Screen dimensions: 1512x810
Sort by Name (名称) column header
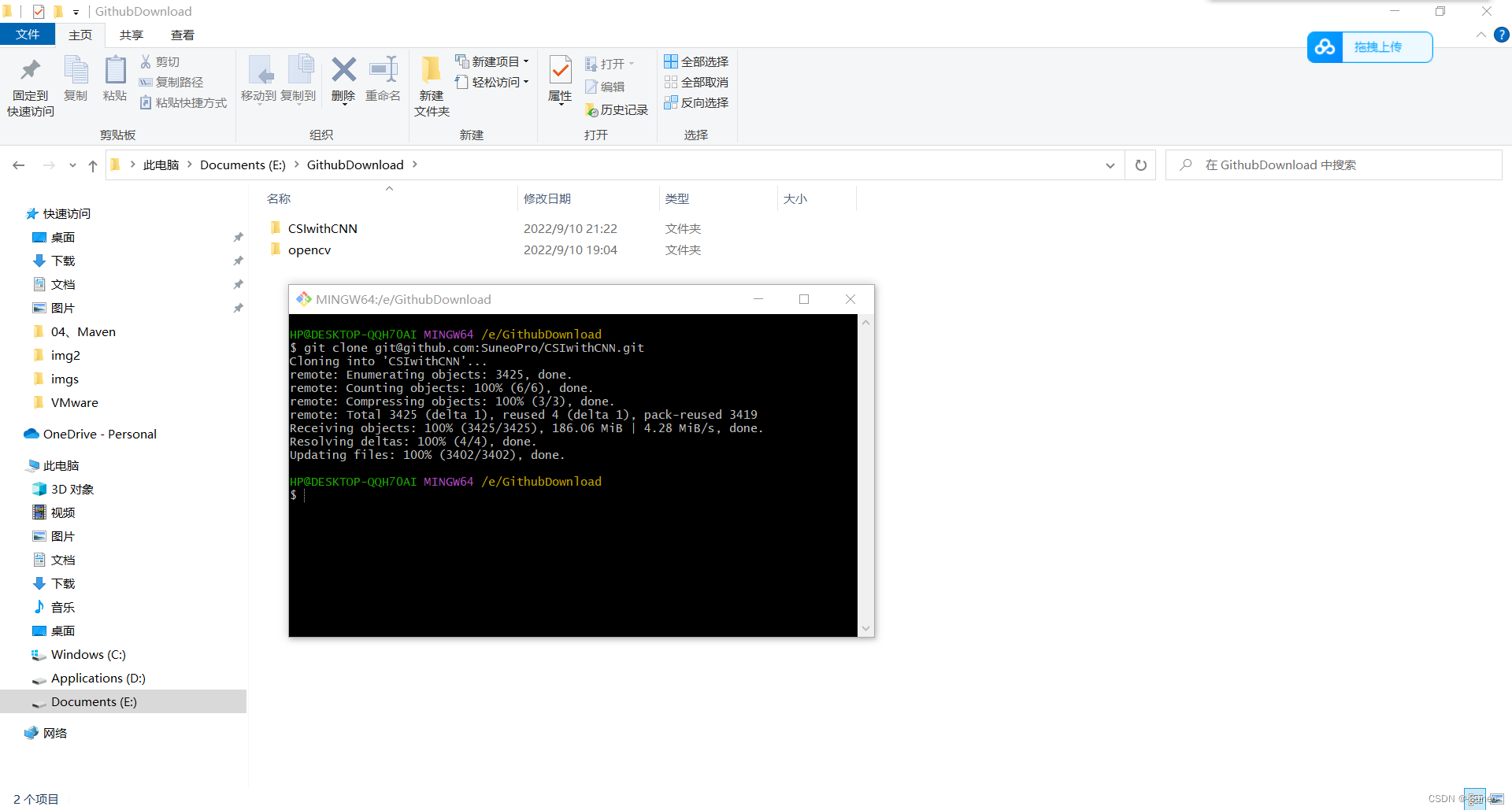(x=280, y=198)
